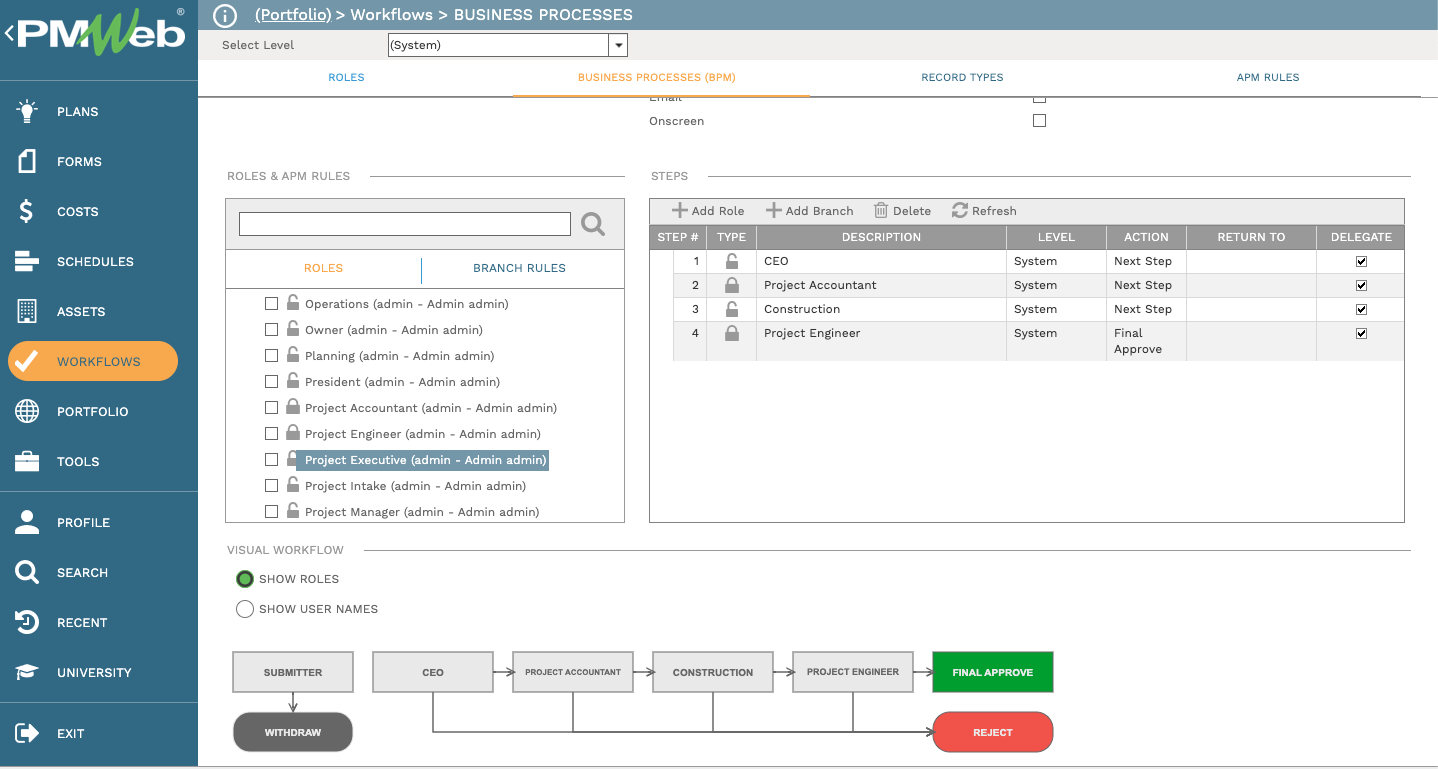Open the Recent history icon
This screenshot has height=769, width=1438.
pyautogui.click(x=27, y=622)
